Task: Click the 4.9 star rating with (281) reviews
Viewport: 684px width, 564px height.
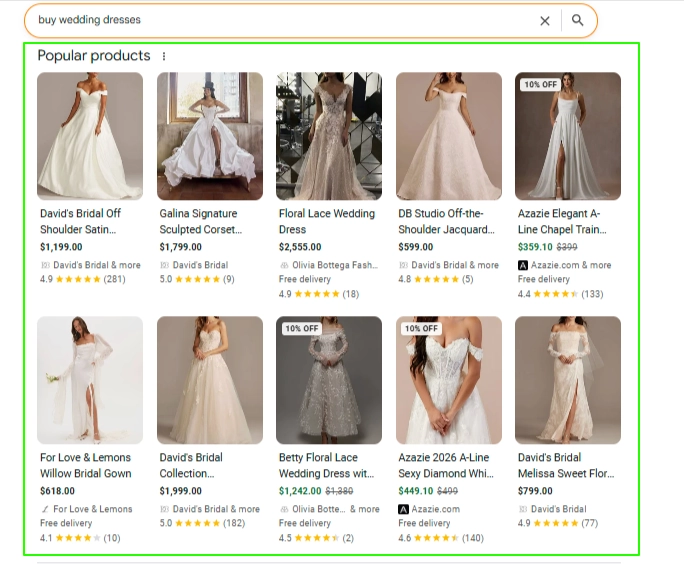Action: point(83,279)
